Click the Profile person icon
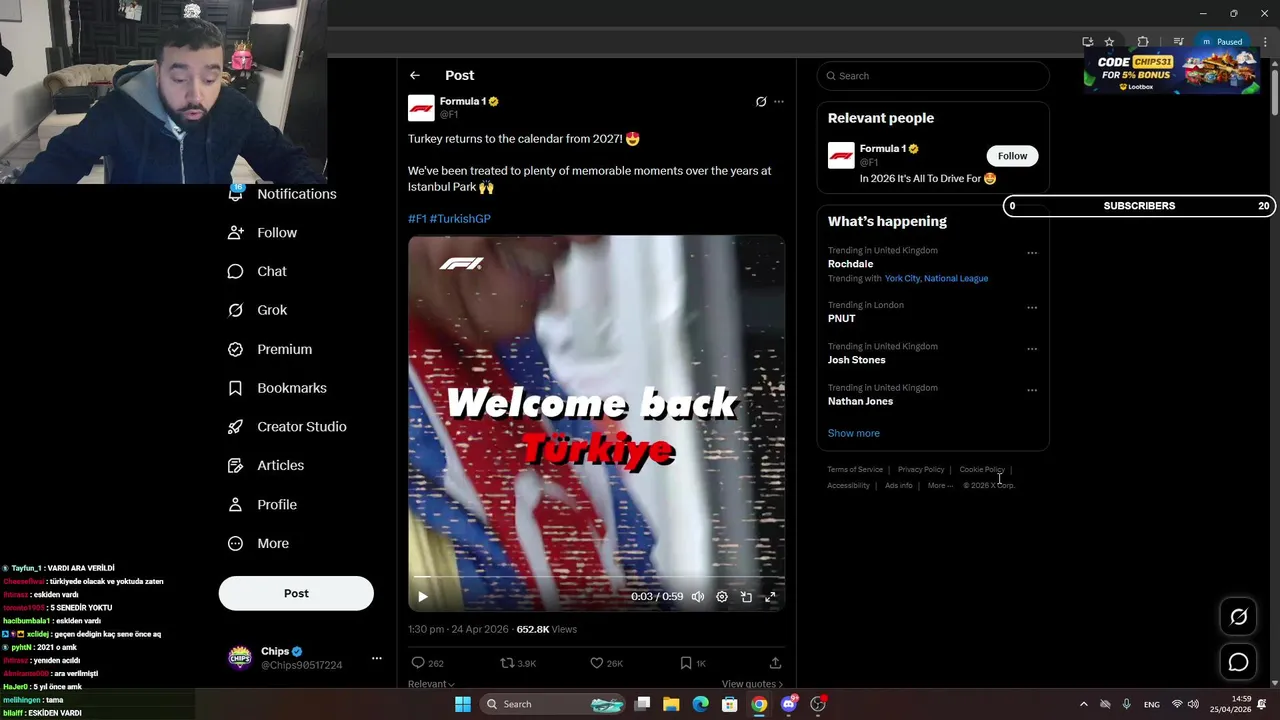The image size is (1280, 720). point(236,505)
